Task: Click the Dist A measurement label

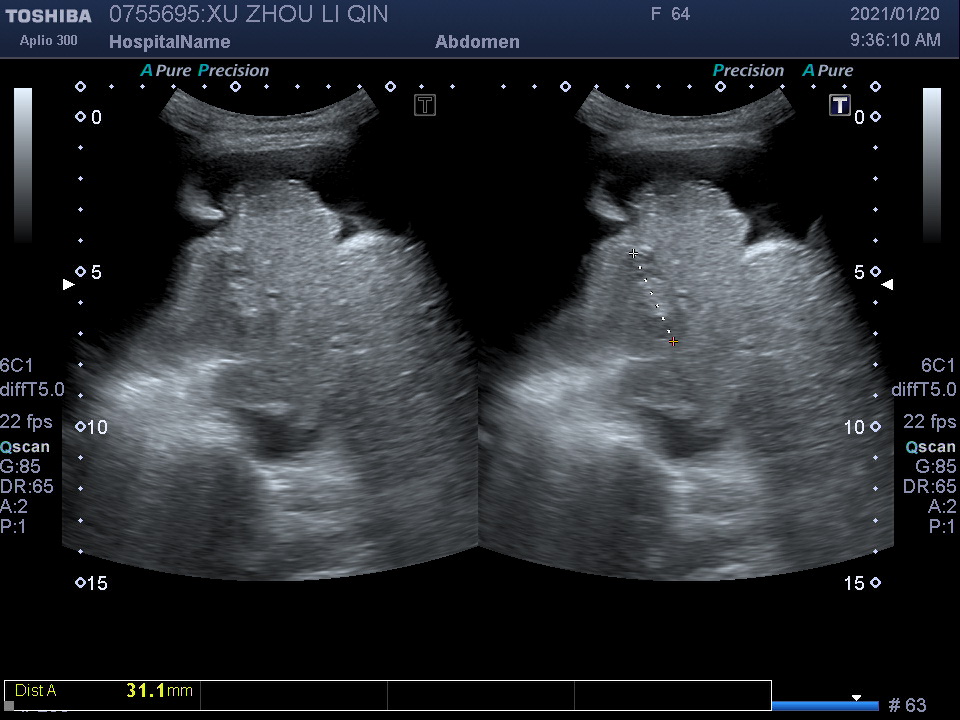Action: [36, 691]
